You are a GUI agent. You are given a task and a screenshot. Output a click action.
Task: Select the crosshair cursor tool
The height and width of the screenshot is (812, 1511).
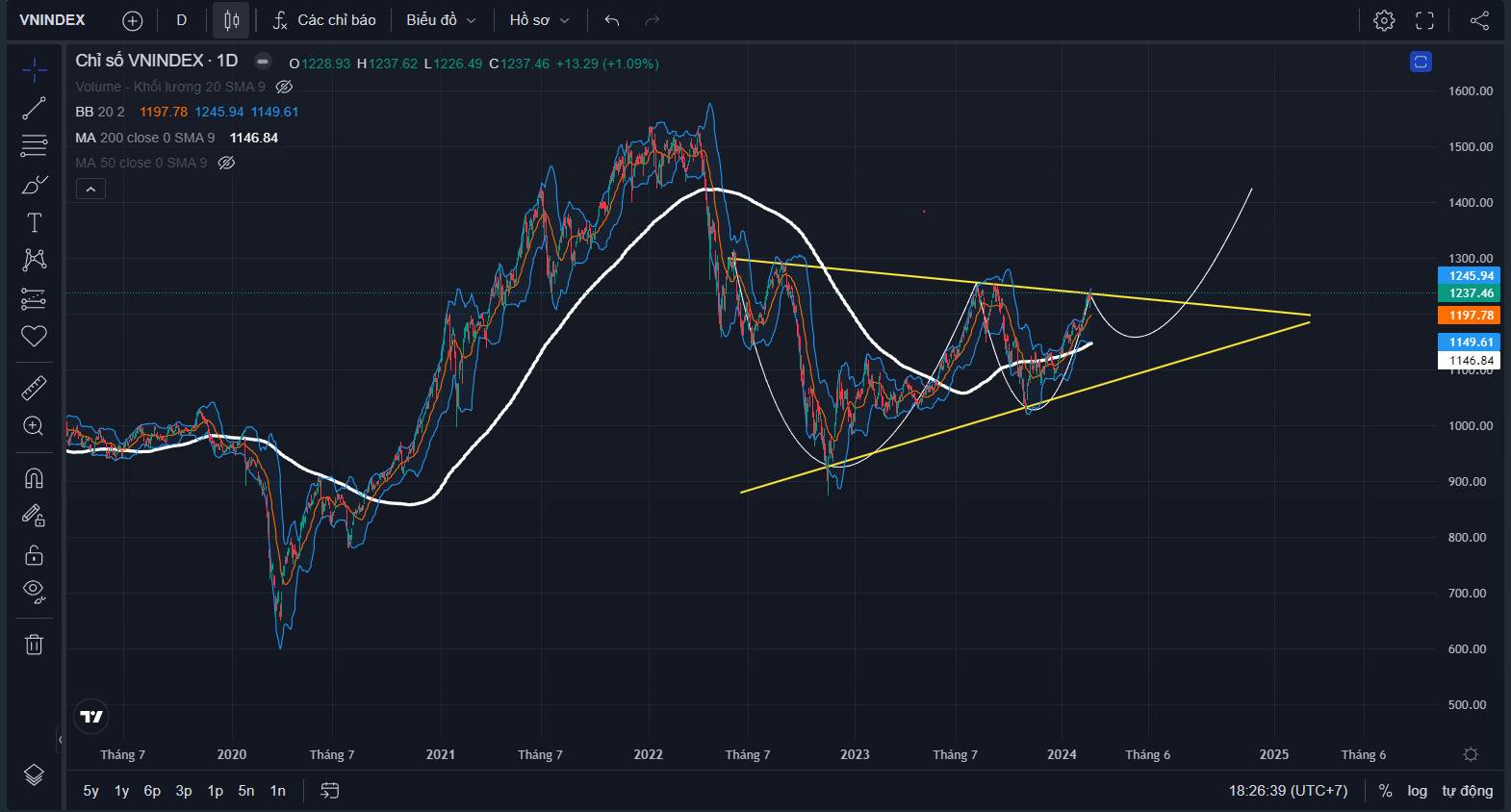coord(34,69)
